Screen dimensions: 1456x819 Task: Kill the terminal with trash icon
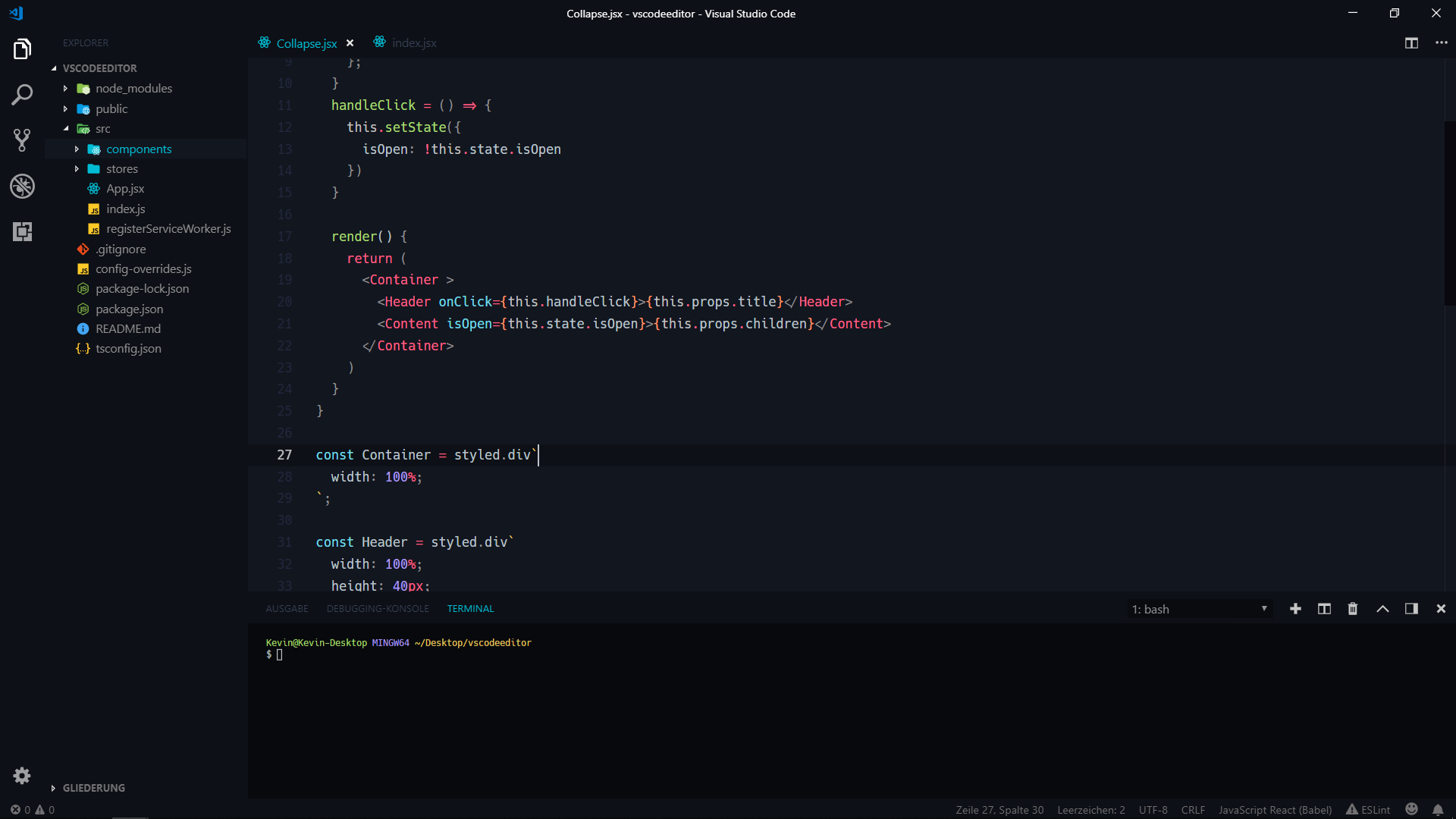[1353, 609]
